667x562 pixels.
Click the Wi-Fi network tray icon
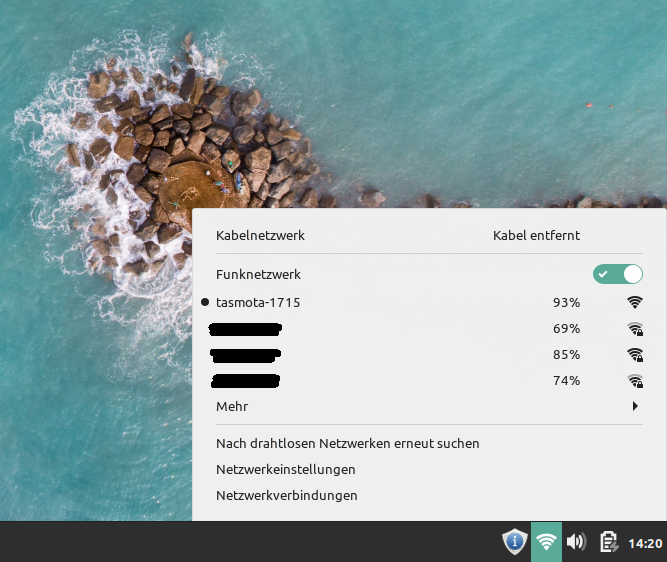tap(546, 542)
